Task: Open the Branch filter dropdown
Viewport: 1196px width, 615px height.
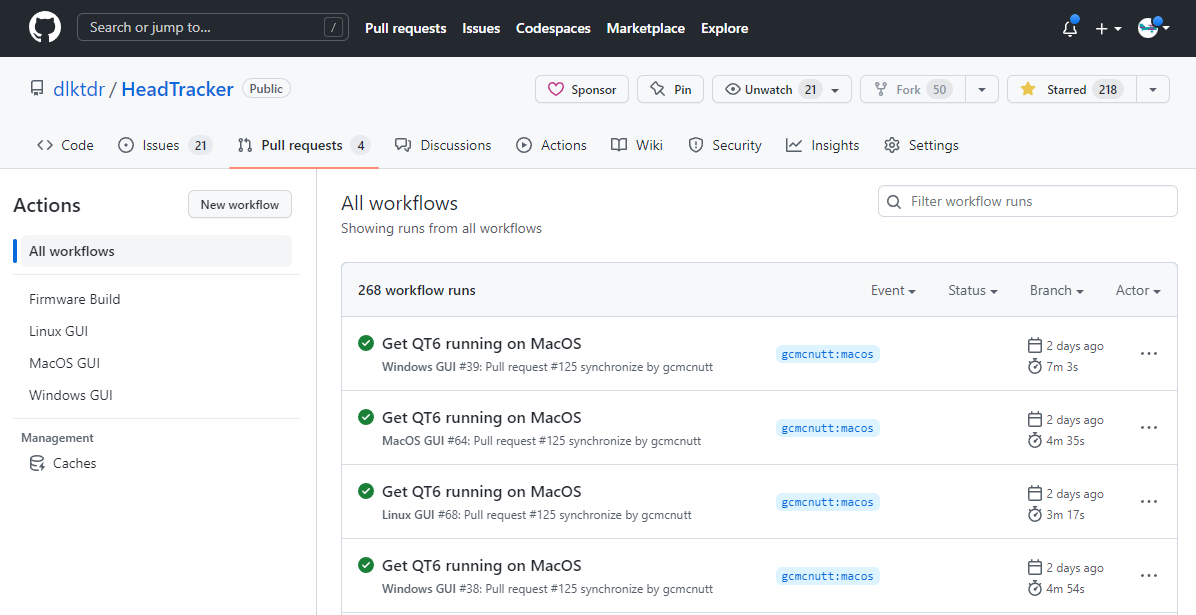Action: 1056,290
